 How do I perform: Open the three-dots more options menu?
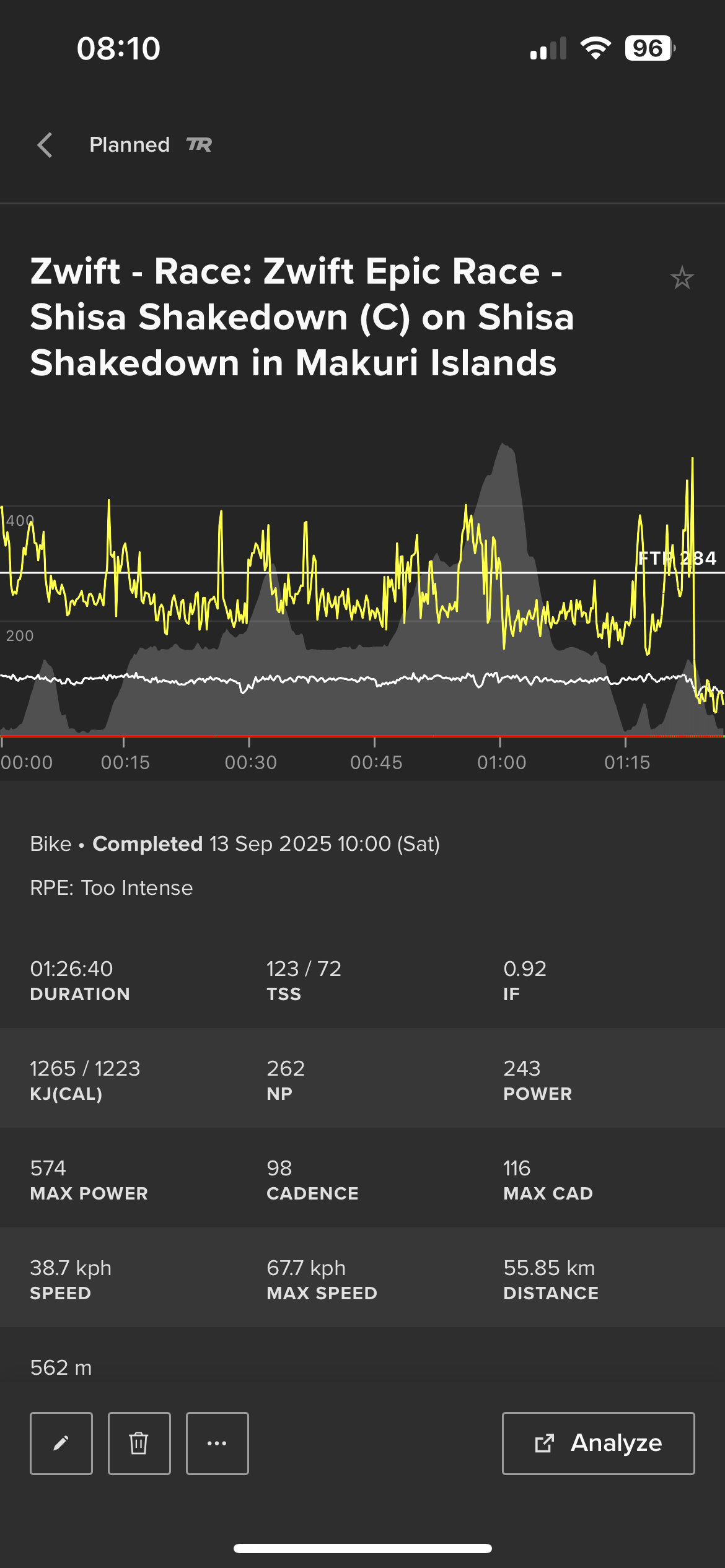point(217,1444)
